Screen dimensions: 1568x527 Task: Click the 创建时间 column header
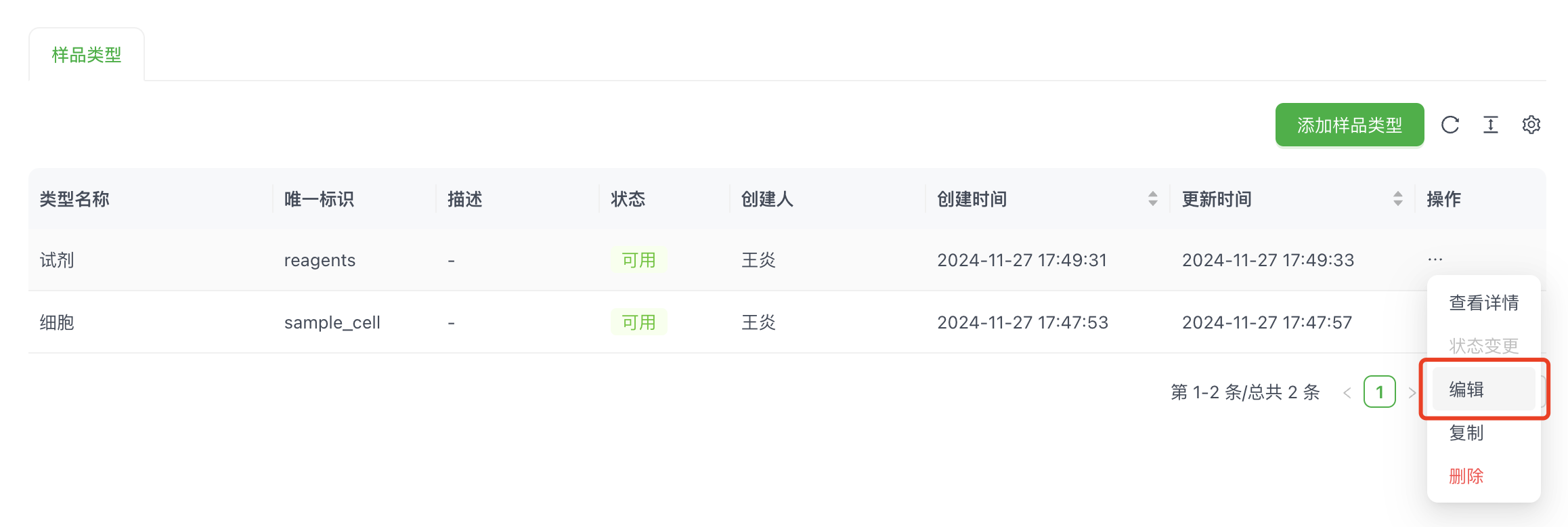972,199
